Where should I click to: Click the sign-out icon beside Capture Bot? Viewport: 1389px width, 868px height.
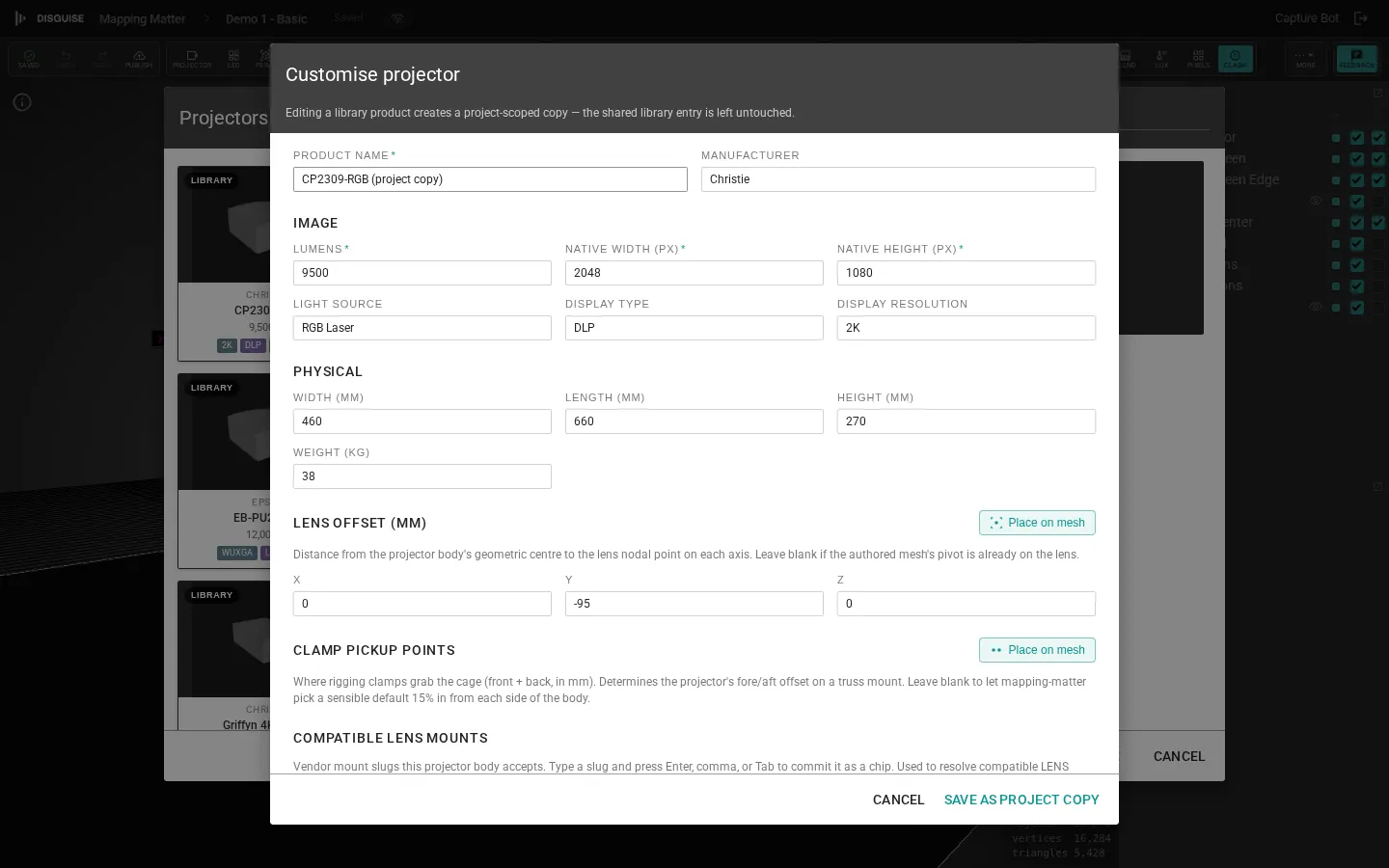(1361, 18)
